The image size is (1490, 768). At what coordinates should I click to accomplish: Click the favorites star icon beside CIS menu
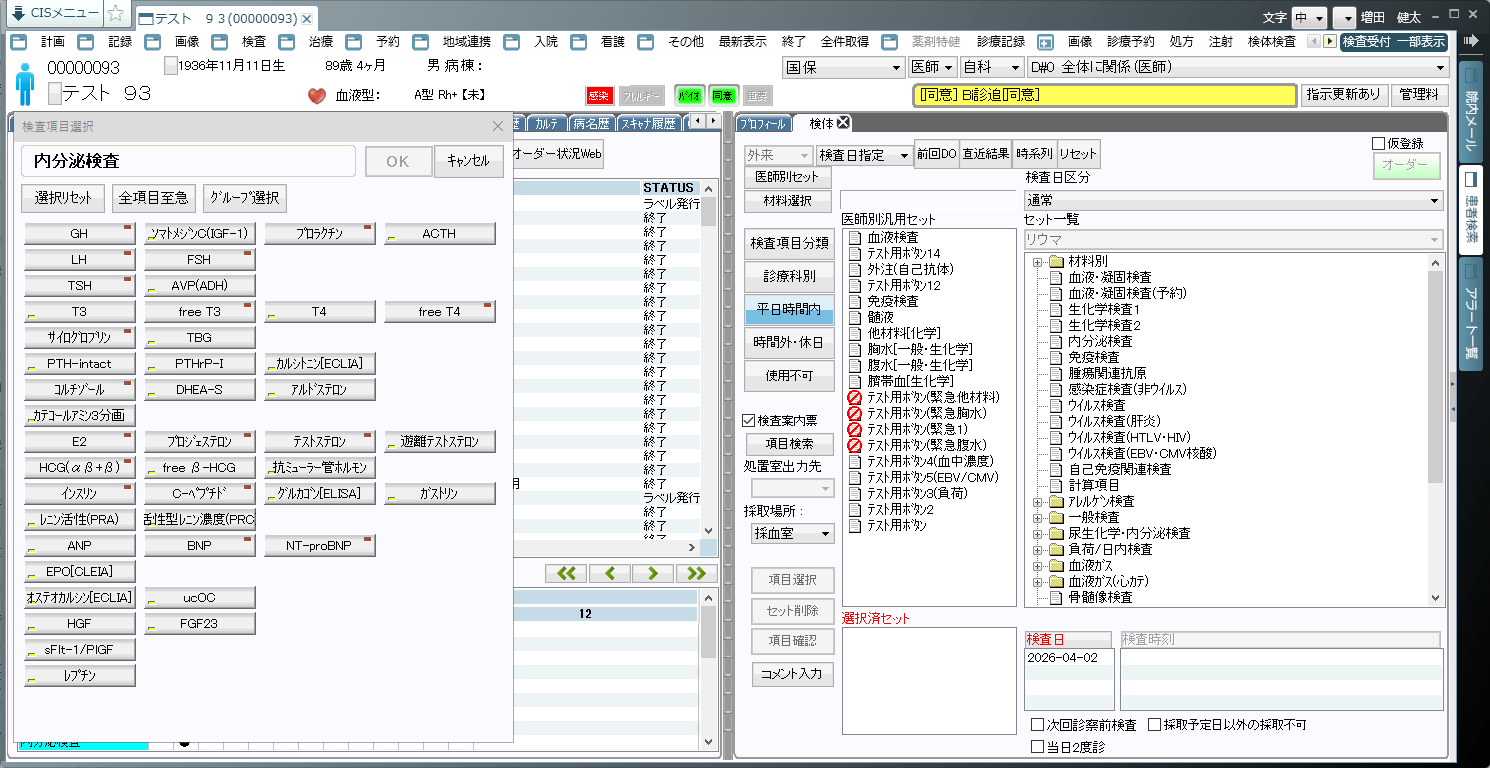pyautogui.click(x=116, y=14)
